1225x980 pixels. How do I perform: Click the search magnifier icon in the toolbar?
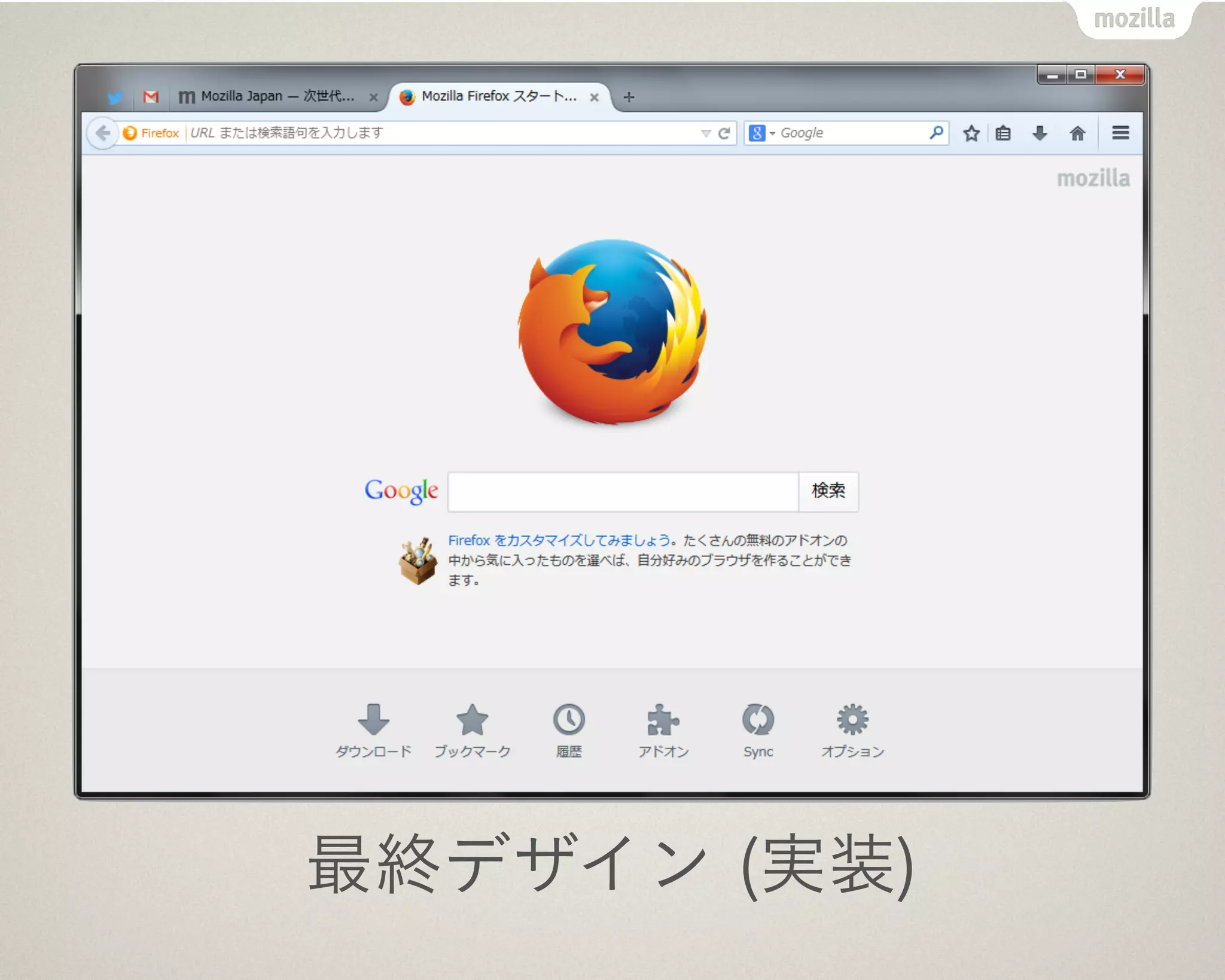[936, 132]
